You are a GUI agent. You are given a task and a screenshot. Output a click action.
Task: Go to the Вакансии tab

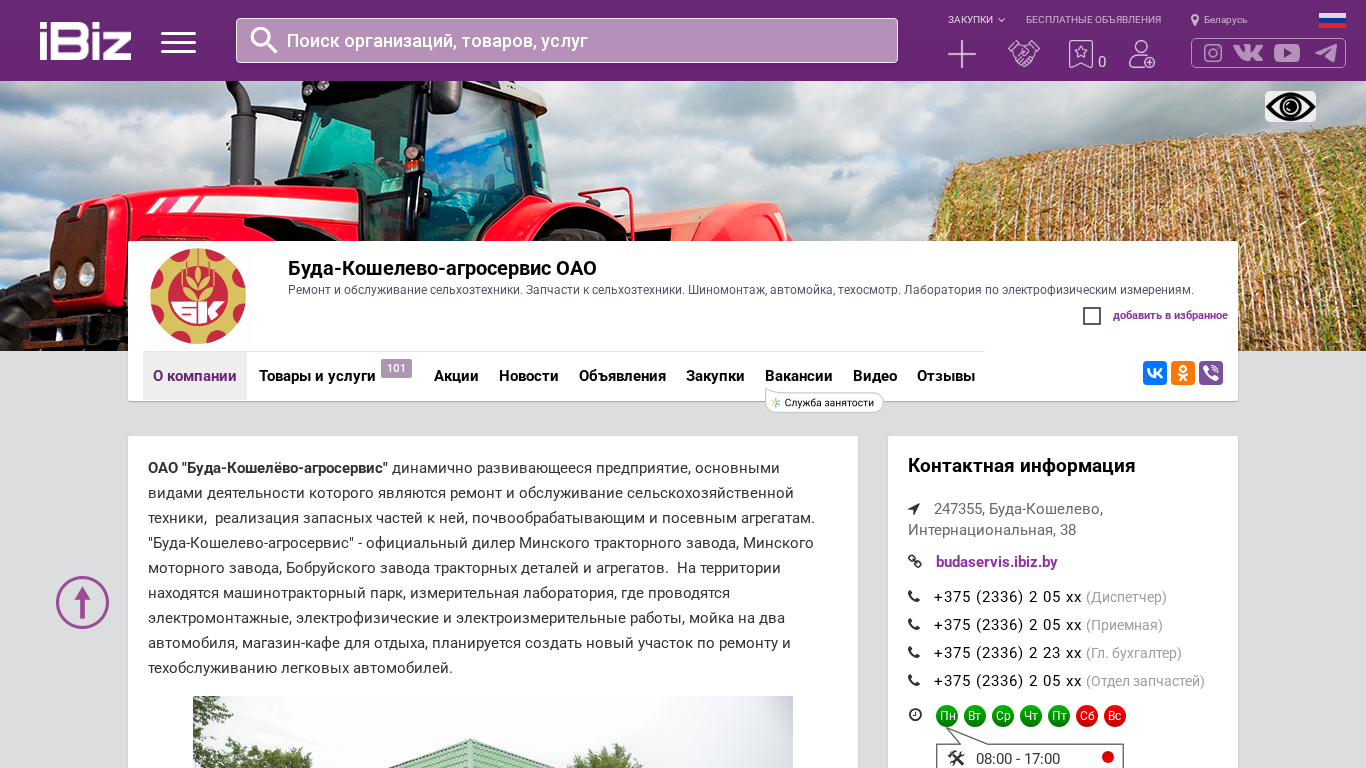click(x=799, y=376)
